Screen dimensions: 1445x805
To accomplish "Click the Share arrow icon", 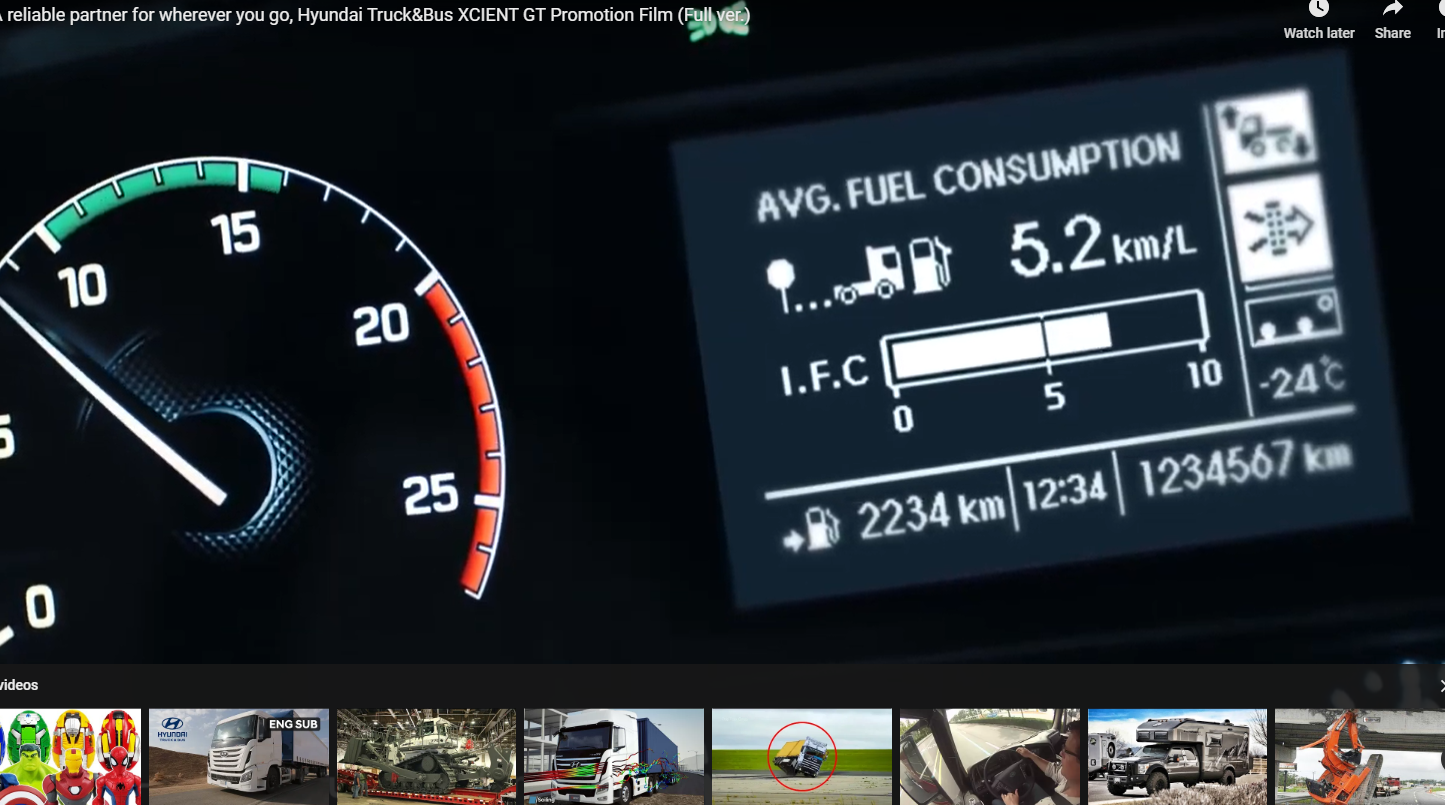I will pyautogui.click(x=1392, y=8).
